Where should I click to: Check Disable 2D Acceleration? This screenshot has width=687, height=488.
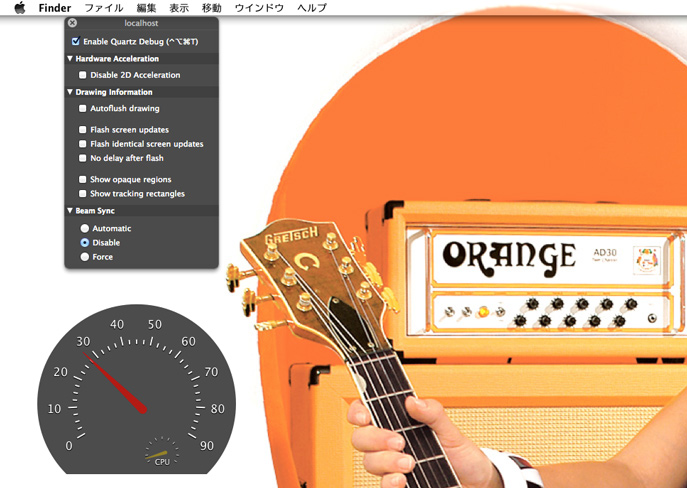point(82,75)
